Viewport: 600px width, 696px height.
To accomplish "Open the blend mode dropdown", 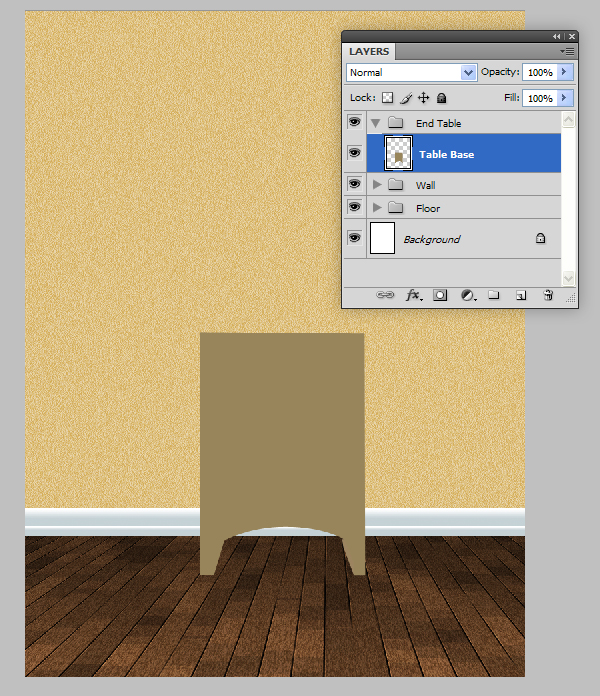I will 411,73.
